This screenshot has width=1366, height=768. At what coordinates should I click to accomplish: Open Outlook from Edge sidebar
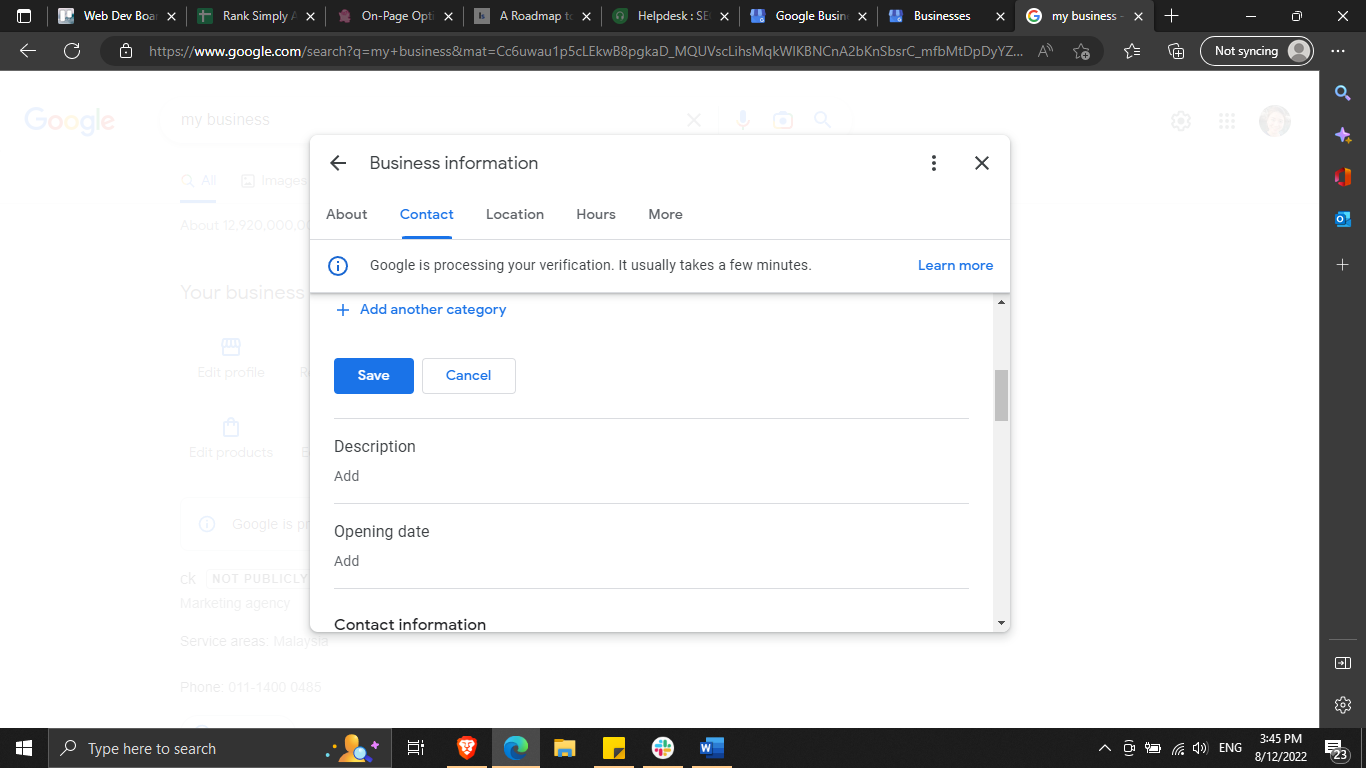click(x=1343, y=219)
